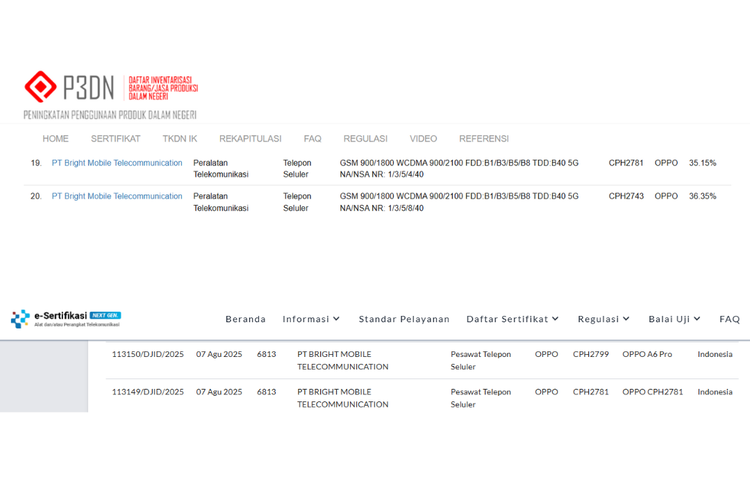Open the REFERENSI menu item
The height and width of the screenshot is (500, 750).
(x=484, y=139)
